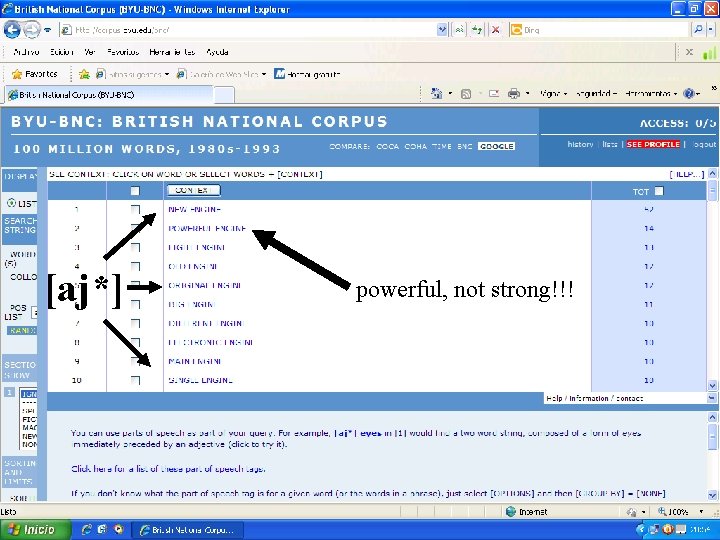Check the box for DIFFERENT ENGINE row

click(135, 323)
